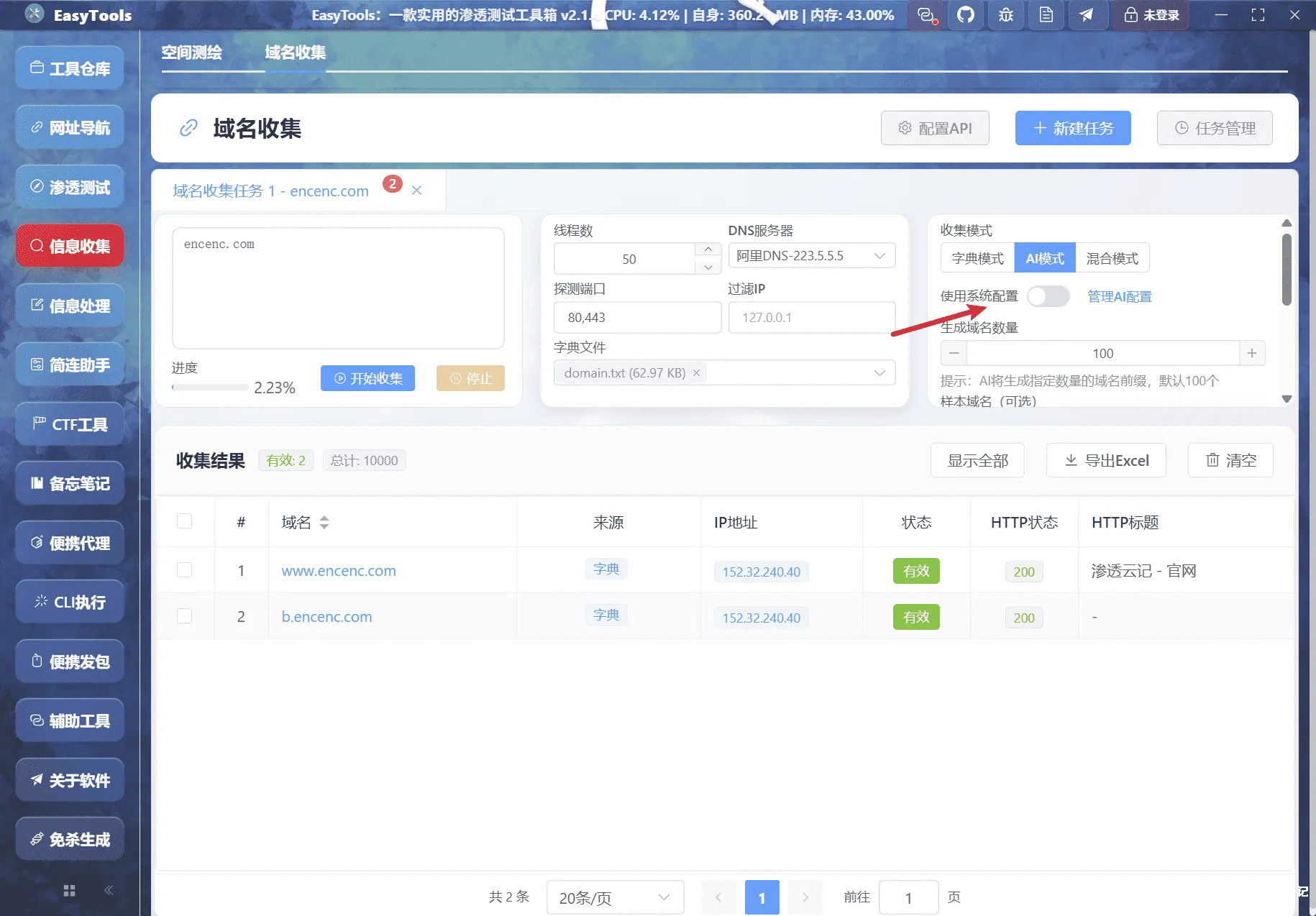Open the GitHub icon in the title bar

966,14
